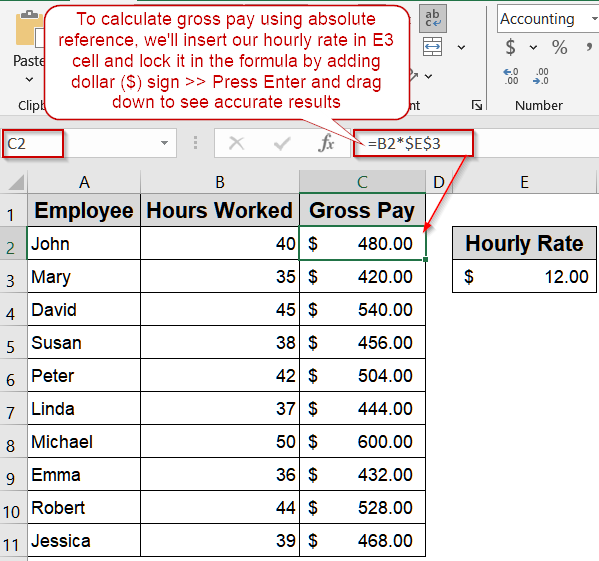
Task: Click the Merge & Center icon
Action: 433,47
